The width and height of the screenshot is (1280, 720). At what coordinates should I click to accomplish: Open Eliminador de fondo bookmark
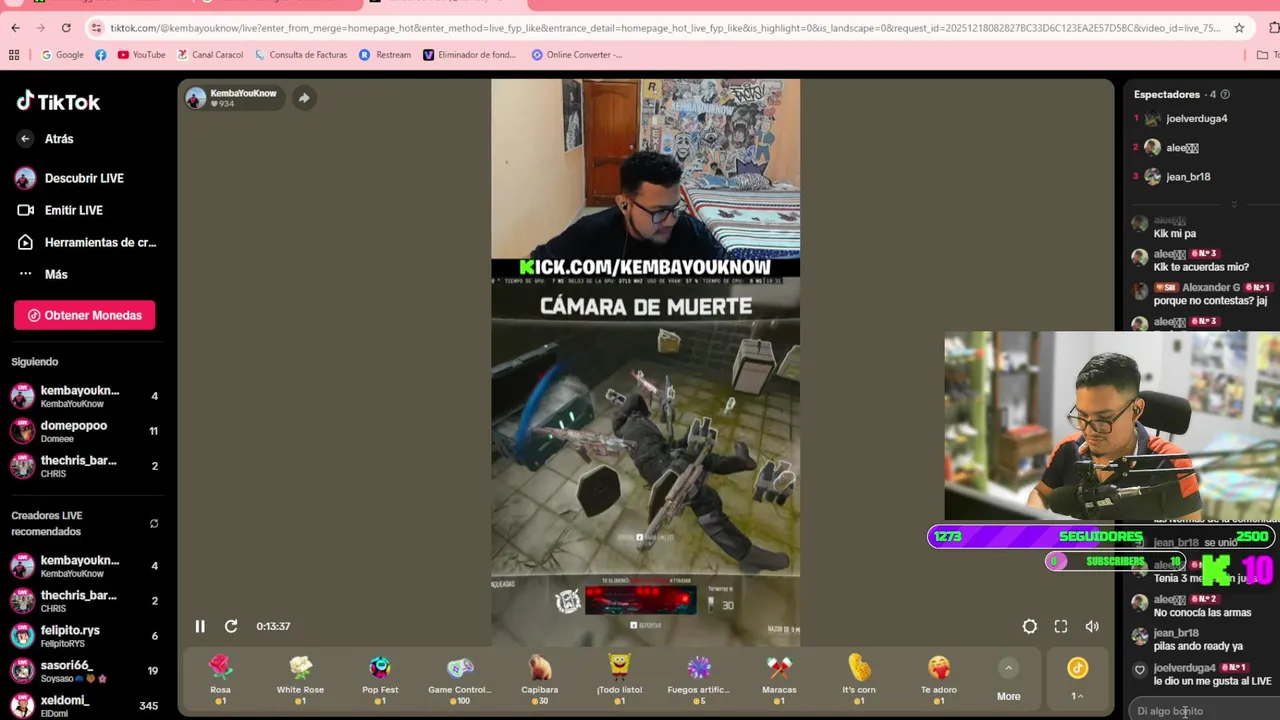(470, 55)
